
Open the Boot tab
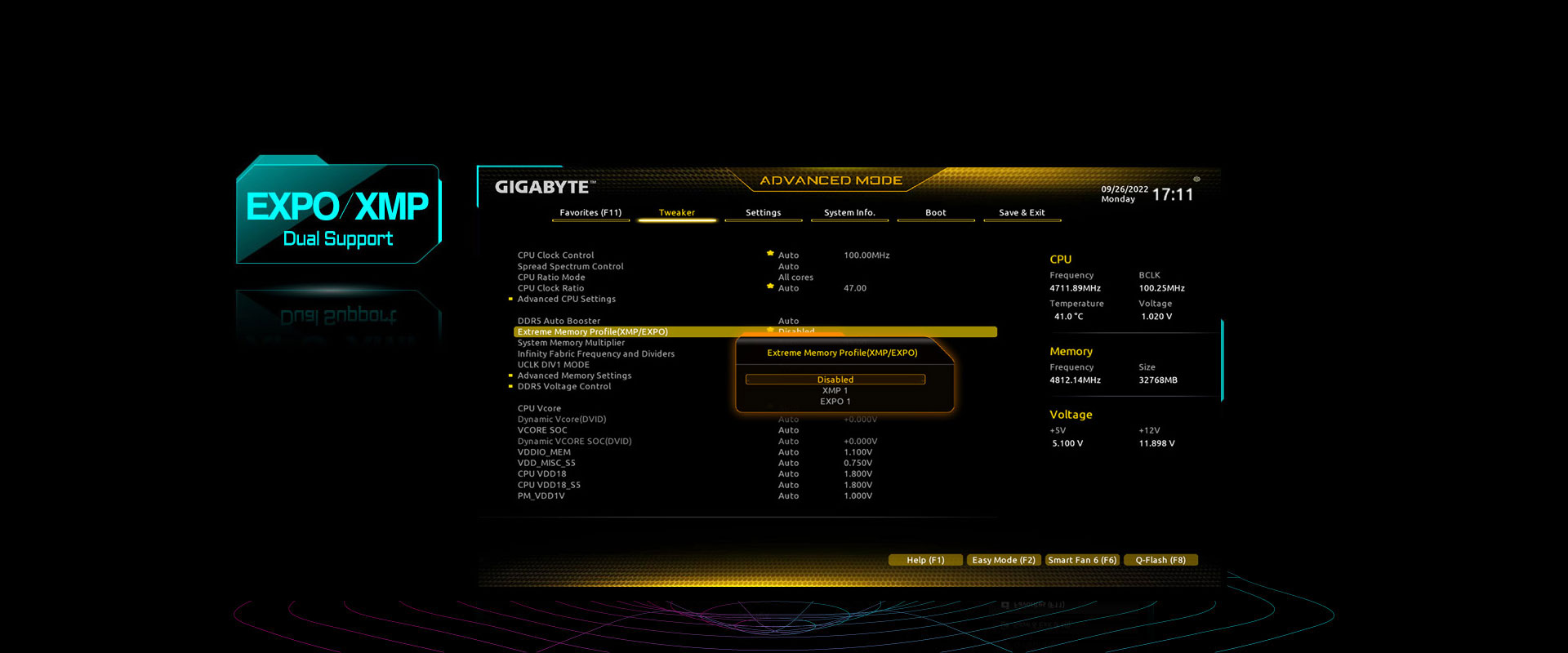click(x=936, y=213)
